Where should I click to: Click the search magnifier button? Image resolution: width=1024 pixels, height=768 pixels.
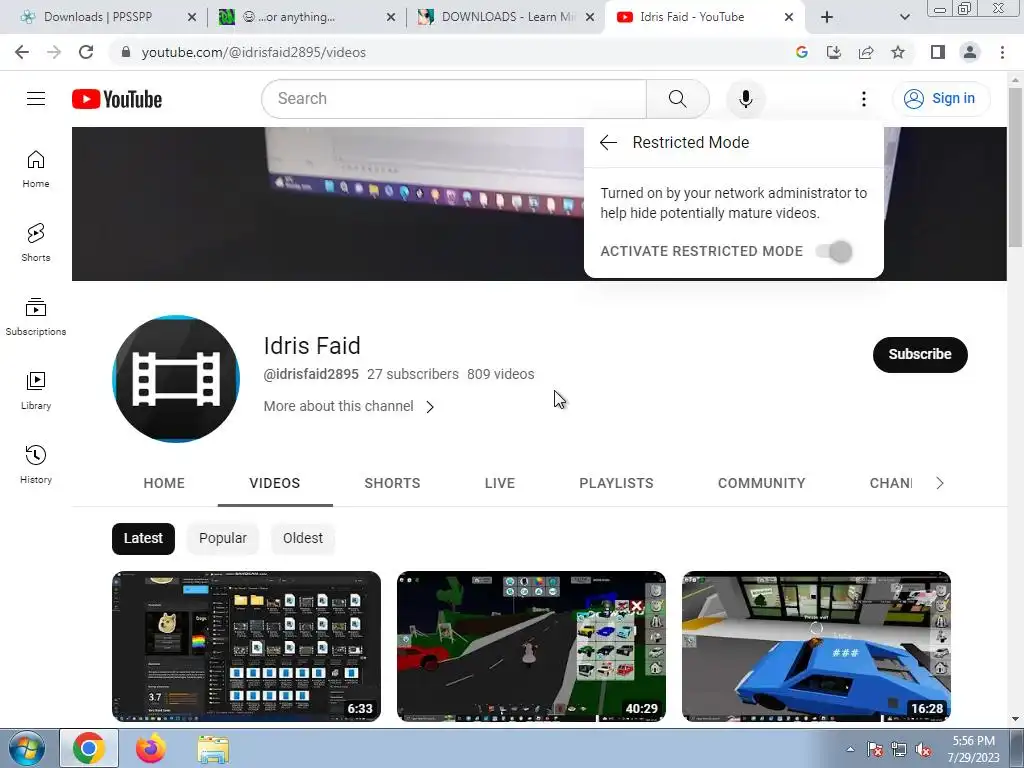tap(677, 99)
